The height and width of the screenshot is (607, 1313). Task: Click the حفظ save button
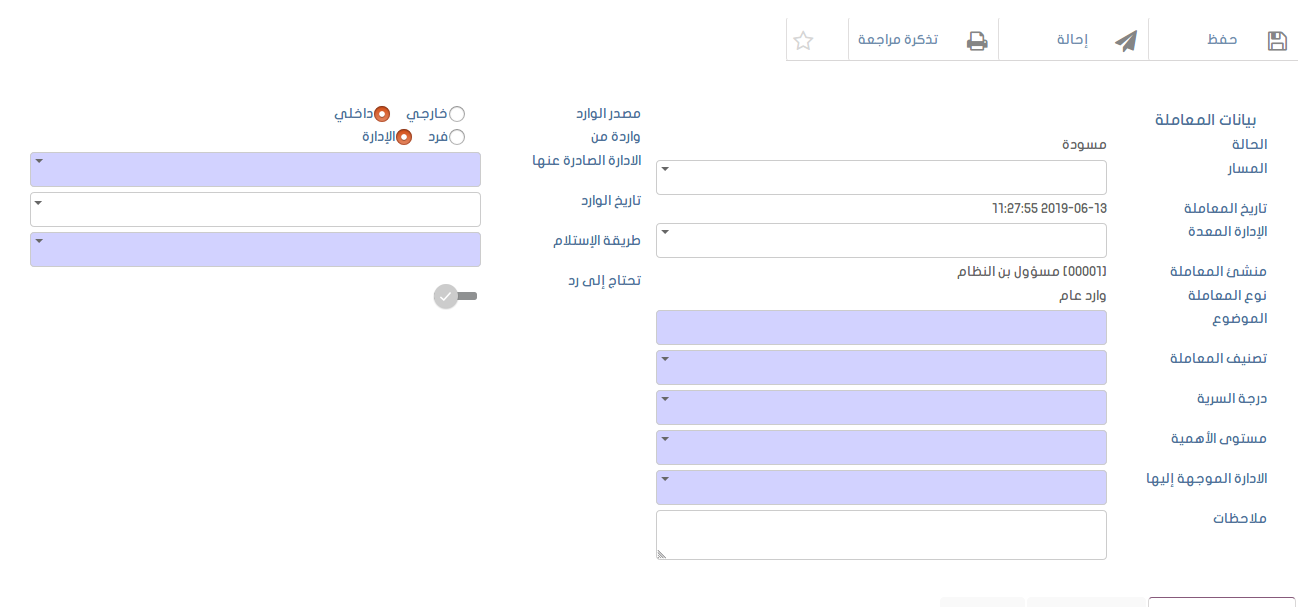click(x=1222, y=40)
